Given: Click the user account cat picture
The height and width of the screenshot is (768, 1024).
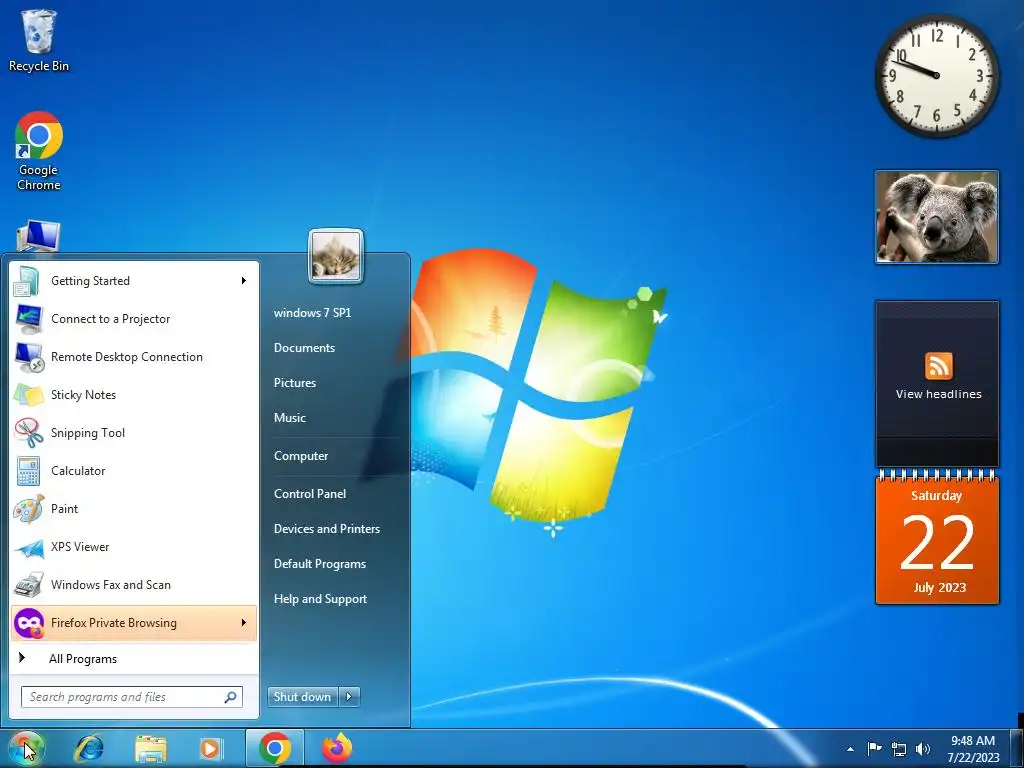Looking at the screenshot, I should (x=336, y=257).
